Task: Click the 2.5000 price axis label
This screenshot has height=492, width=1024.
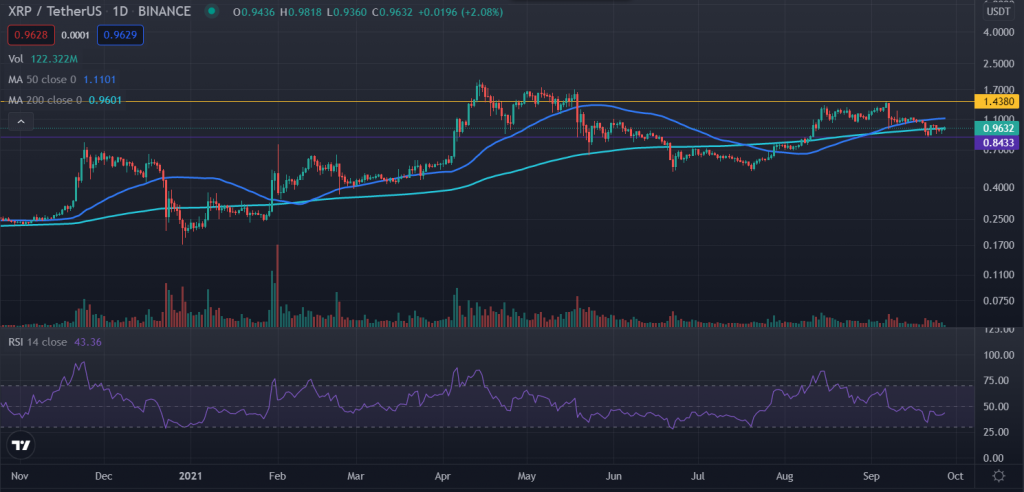Action: coord(997,63)
